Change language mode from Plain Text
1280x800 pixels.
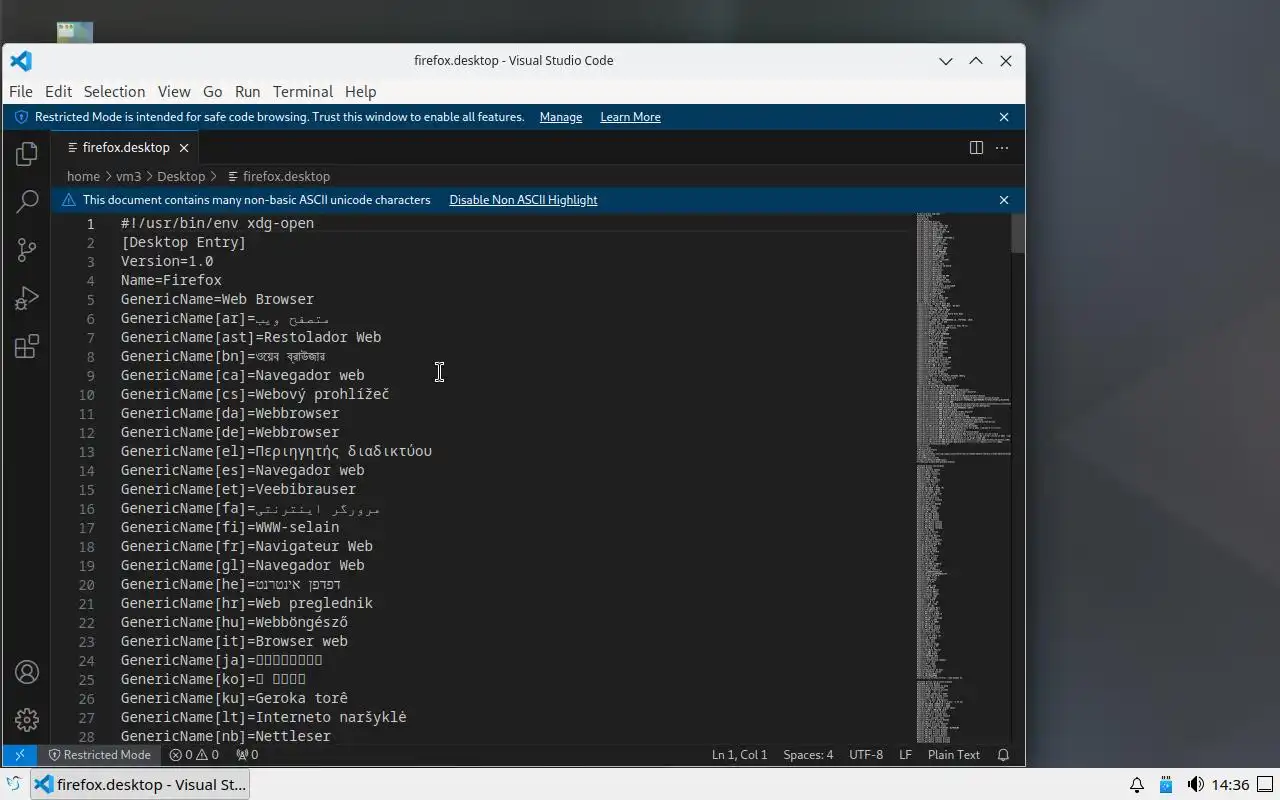(x=954, y=755)
